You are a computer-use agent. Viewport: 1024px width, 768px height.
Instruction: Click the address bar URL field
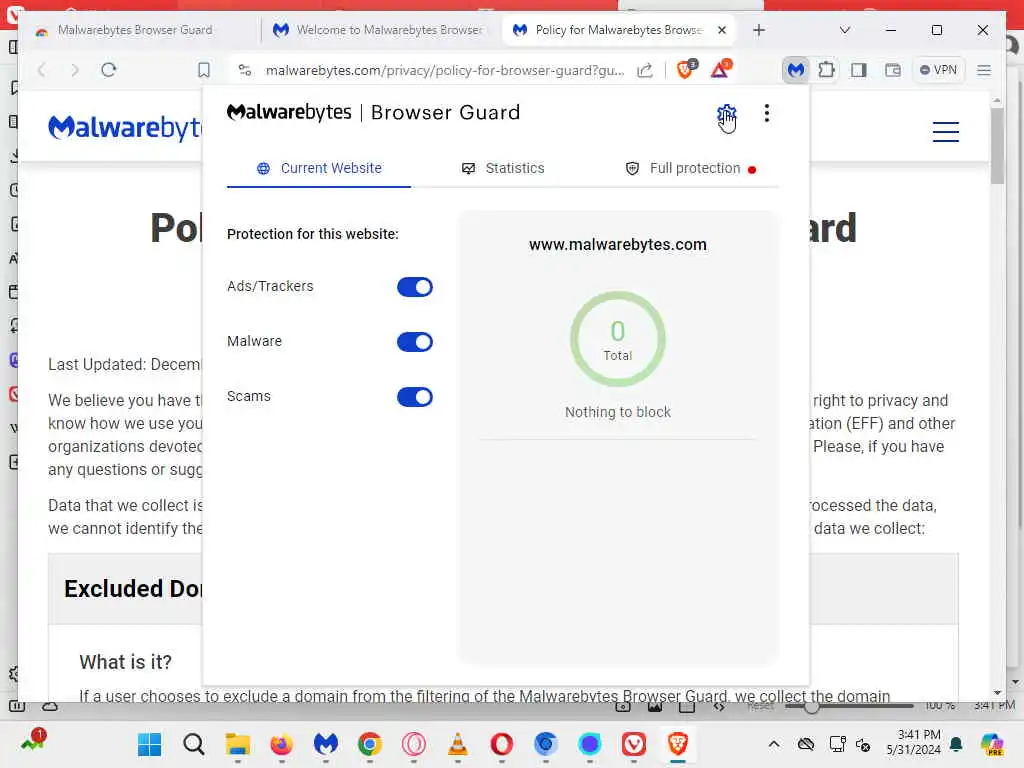click(444, 70)
